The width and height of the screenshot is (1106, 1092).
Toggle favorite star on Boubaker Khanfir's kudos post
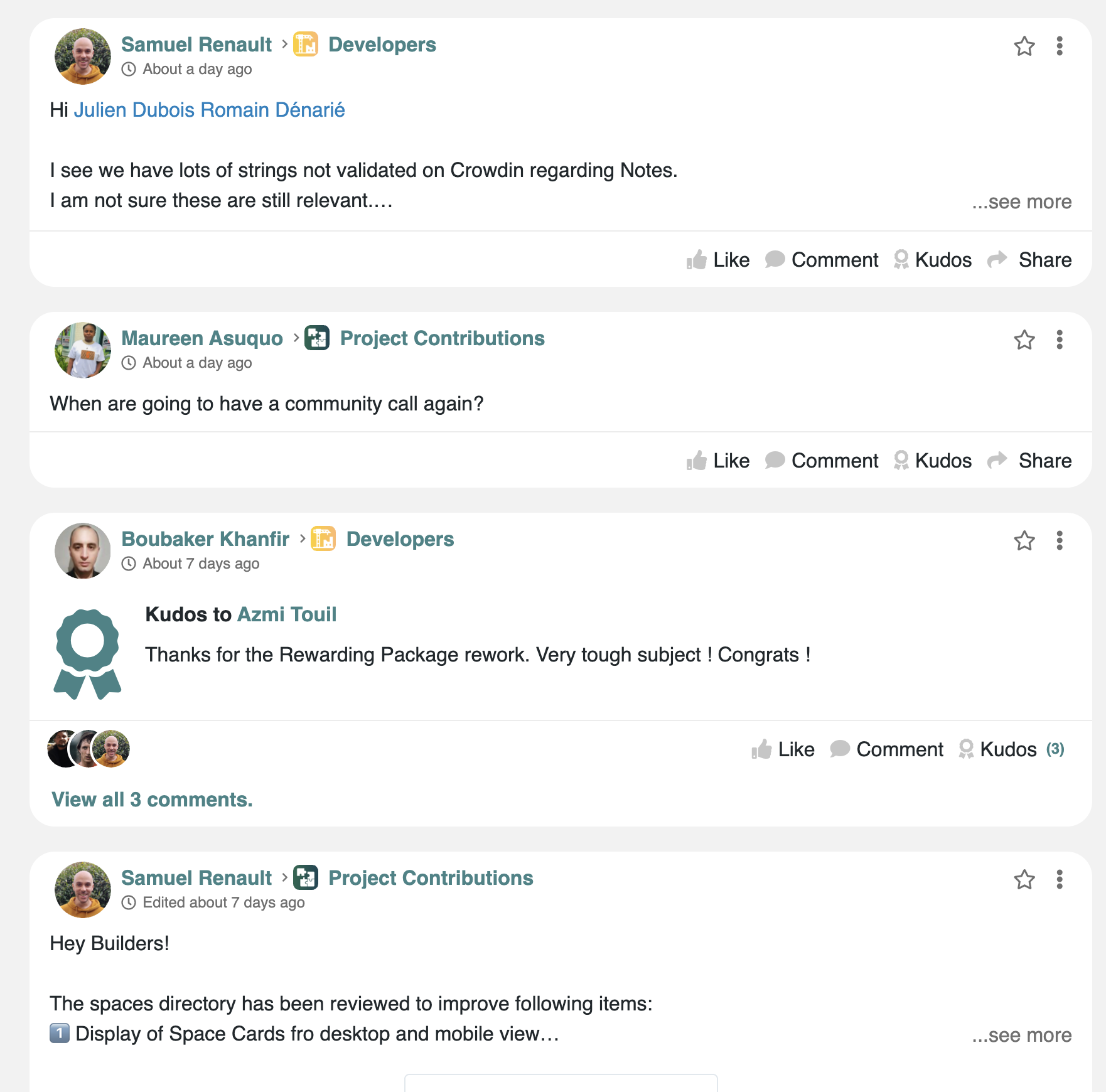pyautogui.click(x=1024, y=540)
